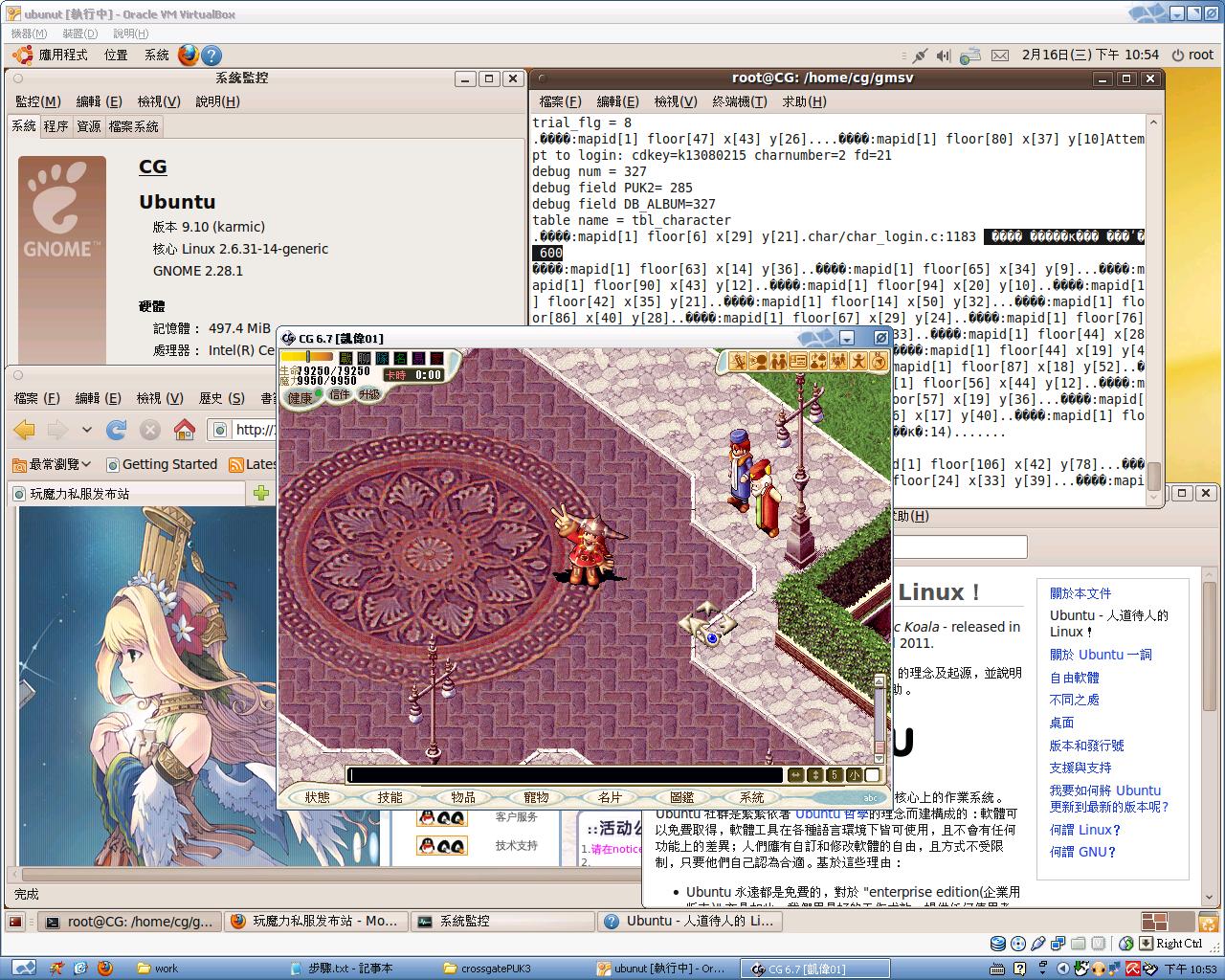Viewport: 1225px width, 980px height.
Task: Click the volume icon in the GNOME panel
Action: click(x=944, y=56)
